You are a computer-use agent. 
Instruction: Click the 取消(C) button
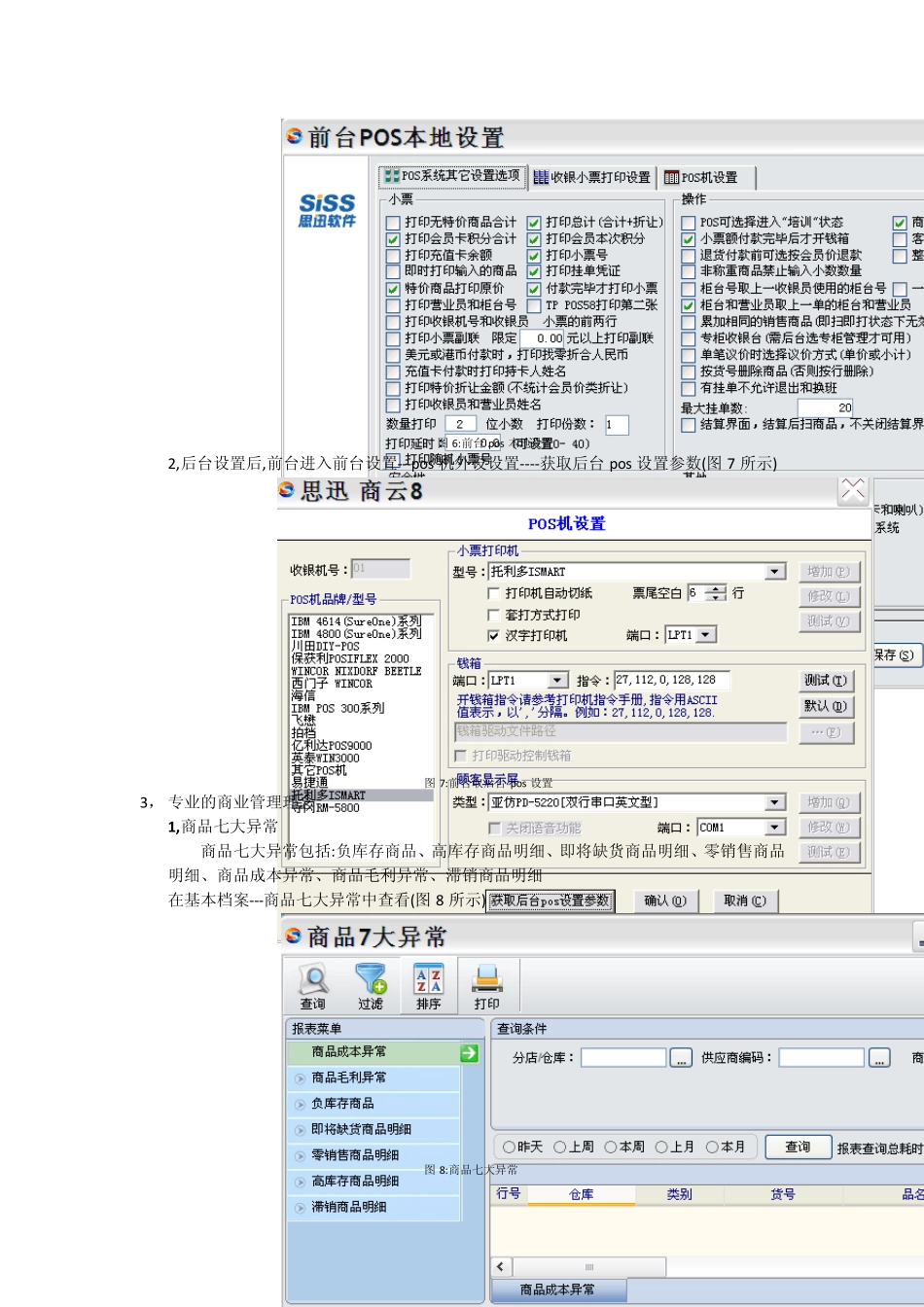click(745, 901)
